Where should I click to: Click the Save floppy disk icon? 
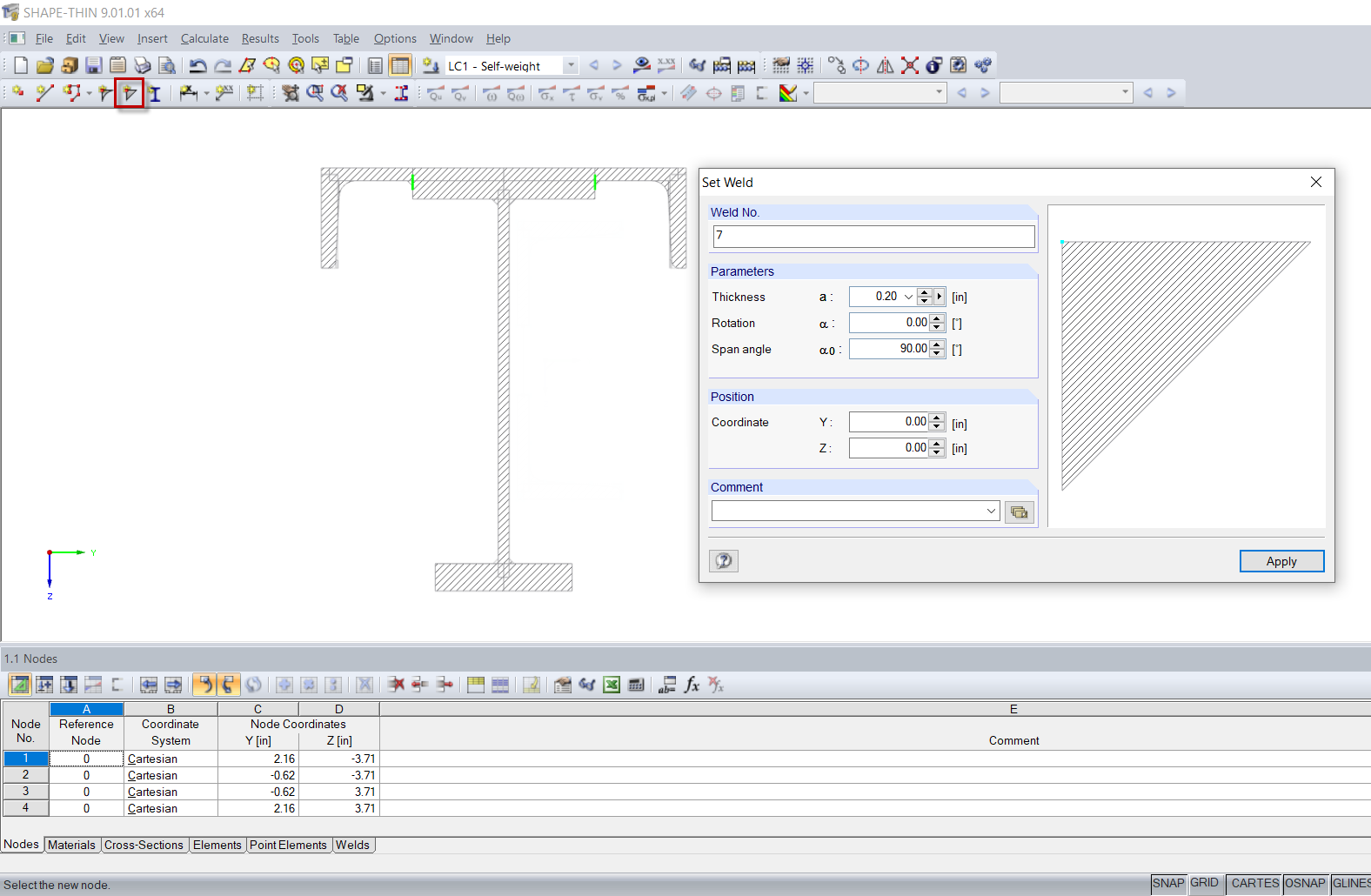coord(94,65)
